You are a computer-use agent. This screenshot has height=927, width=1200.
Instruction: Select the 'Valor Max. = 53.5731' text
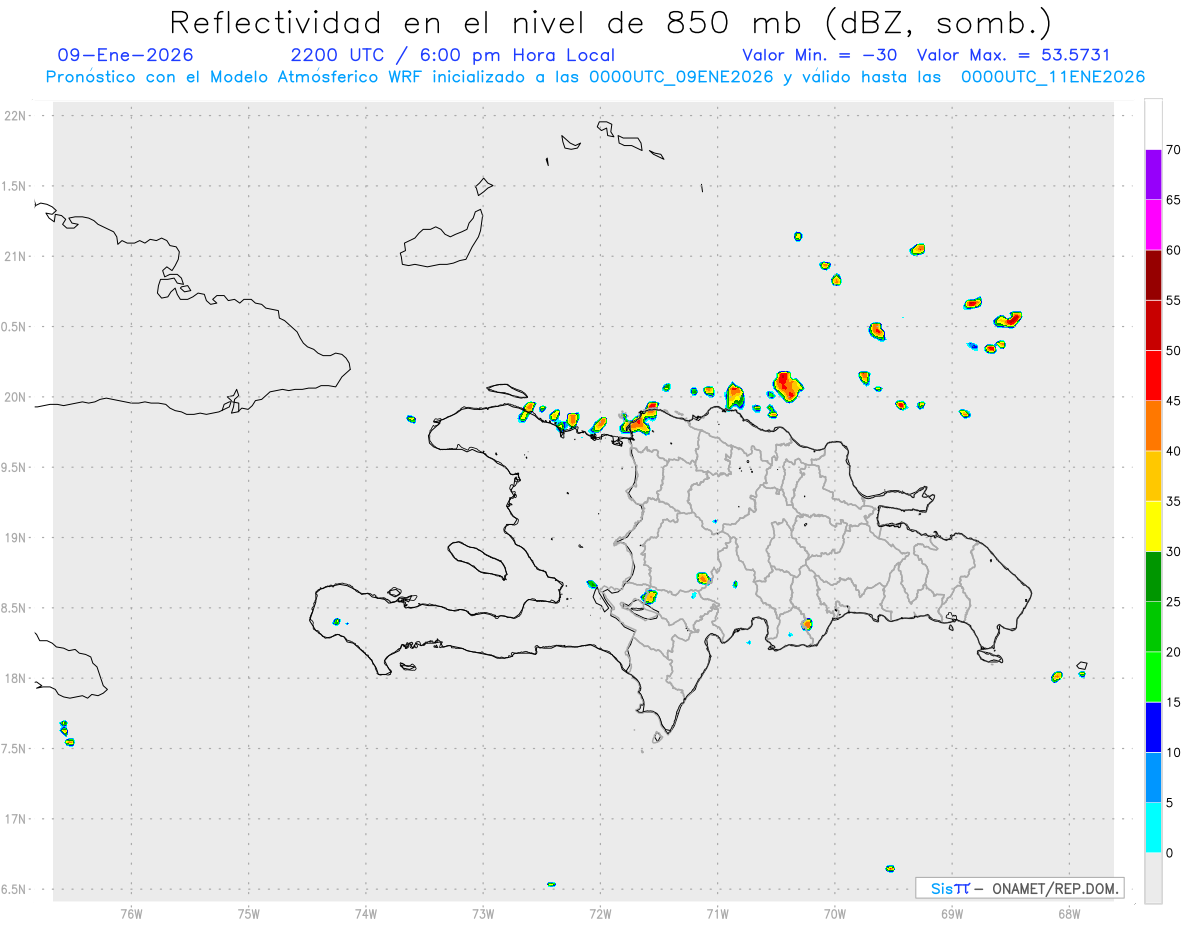coord(1013,55)
